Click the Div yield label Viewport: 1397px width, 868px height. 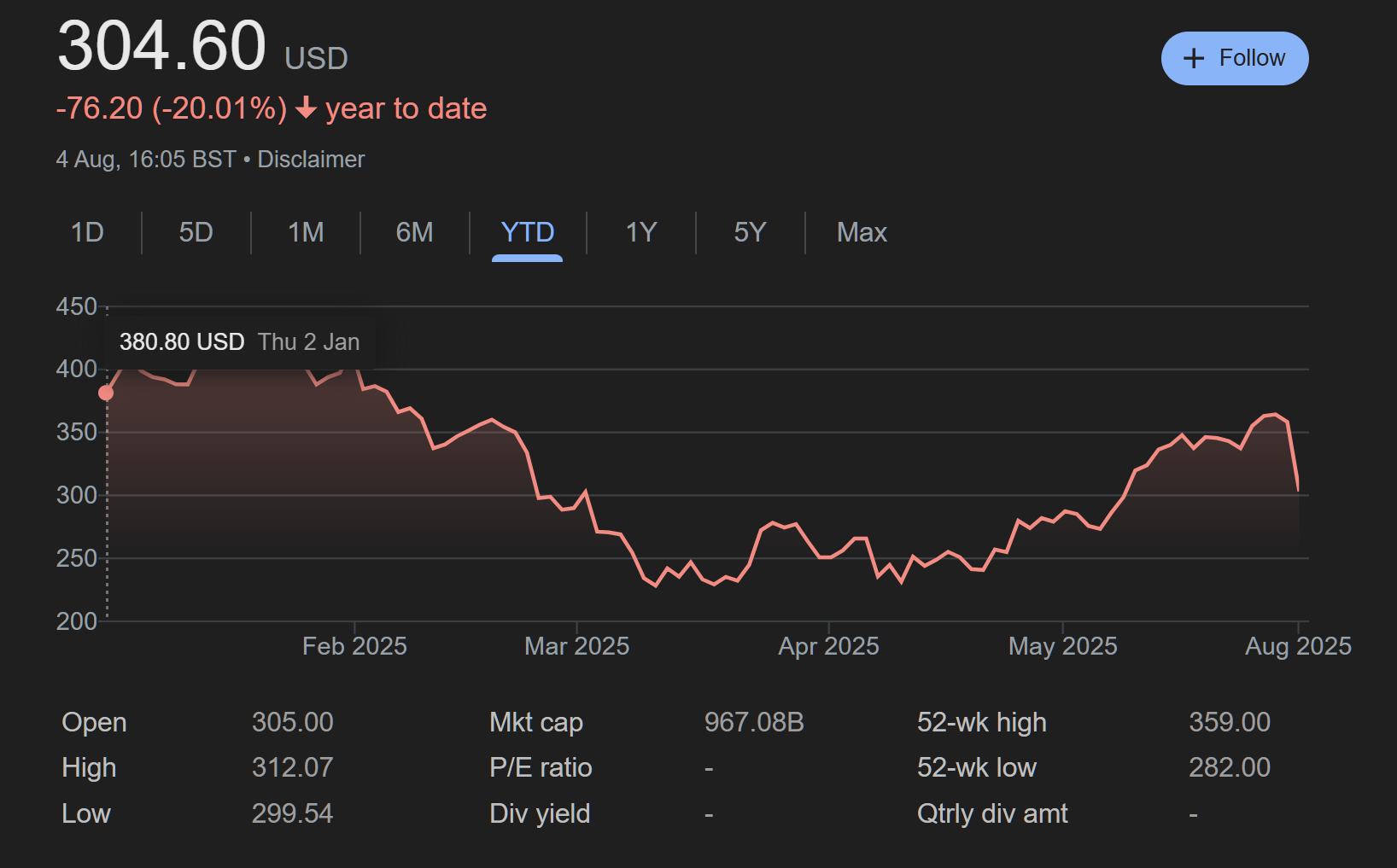click(540, 813)
